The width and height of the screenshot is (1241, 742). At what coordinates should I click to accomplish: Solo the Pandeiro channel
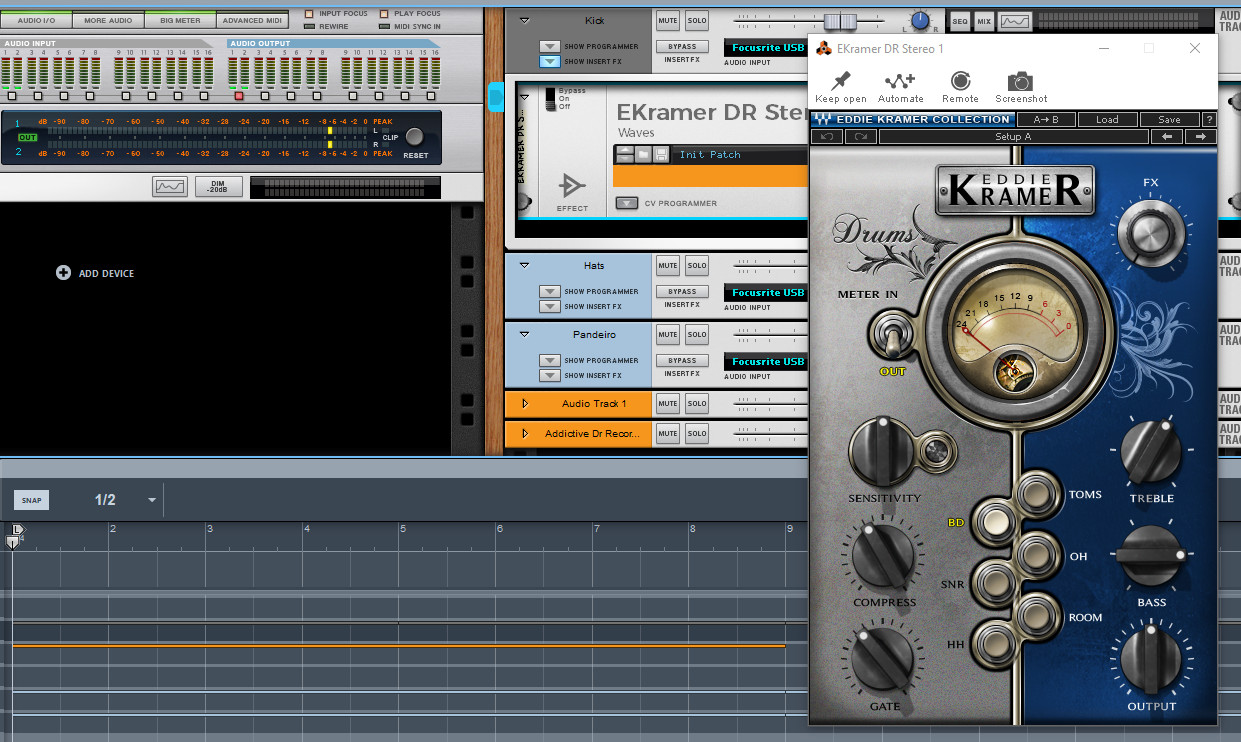click(x=697, y=334)
